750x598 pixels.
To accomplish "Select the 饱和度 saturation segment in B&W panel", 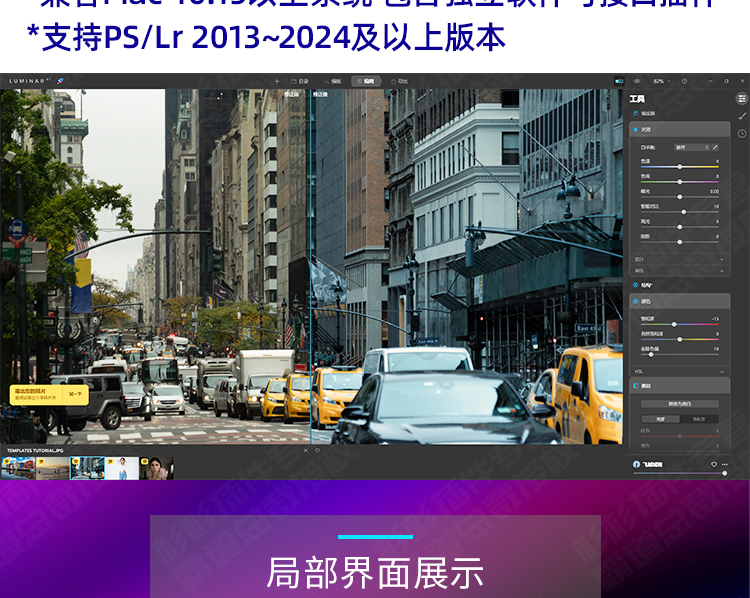I will (x=699, y=419).
